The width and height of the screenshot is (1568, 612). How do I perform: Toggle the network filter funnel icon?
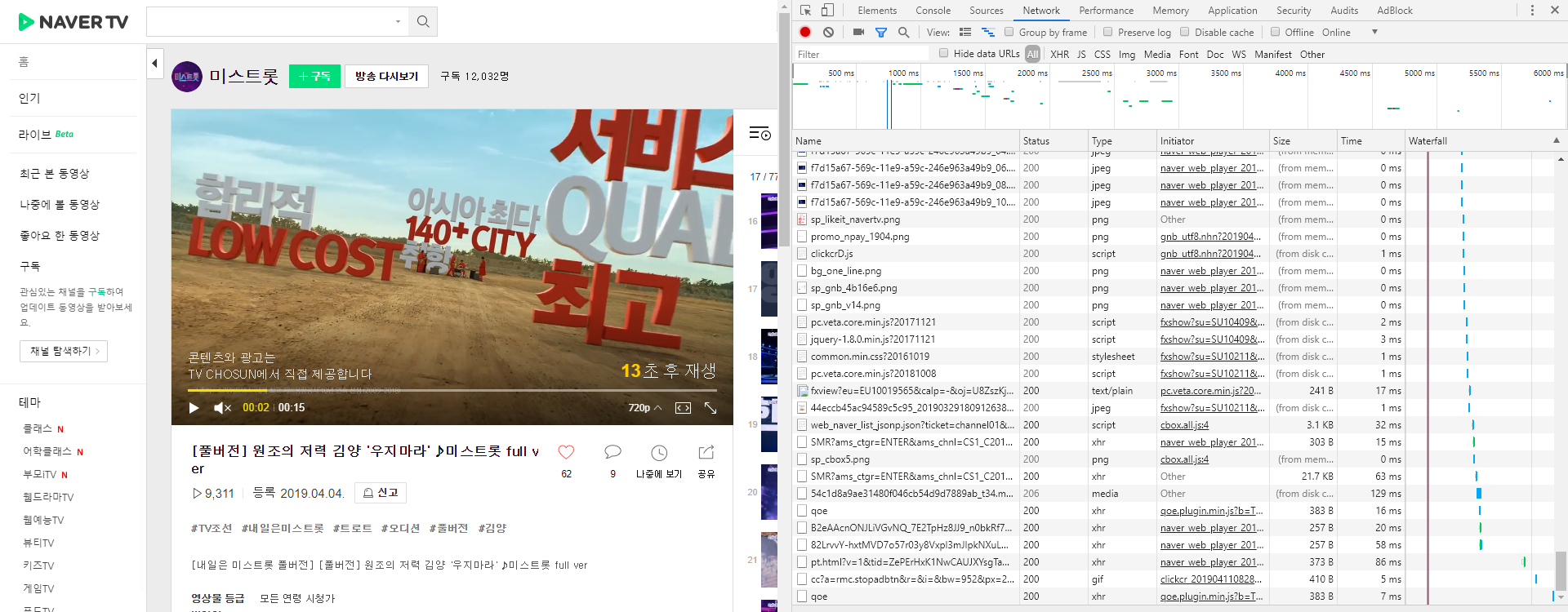(x=881, y=33)
